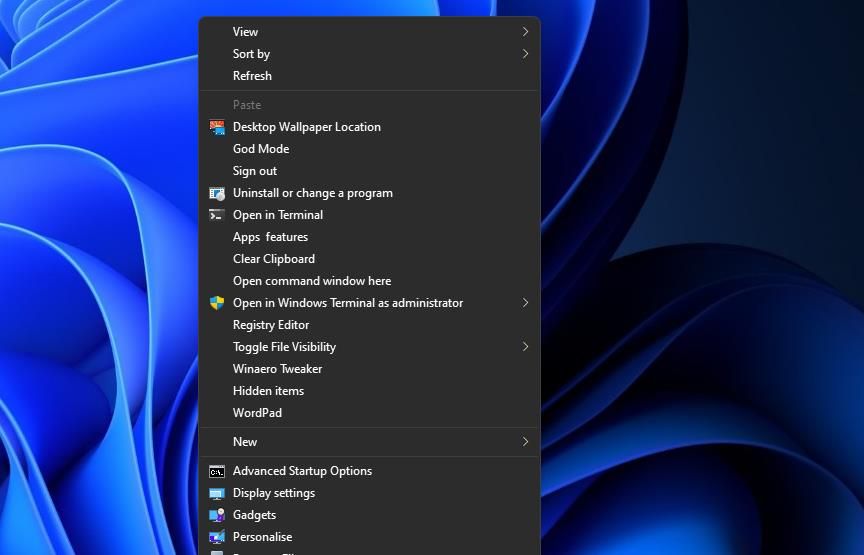Select Open in Windows Terminal as administrator
Viewport: 864px width, 555px height.
click(369, 303)
